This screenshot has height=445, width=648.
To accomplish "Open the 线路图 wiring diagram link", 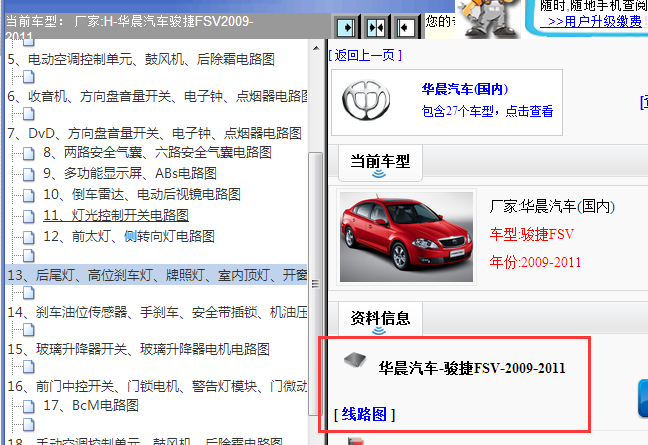I will click(364, 414).
